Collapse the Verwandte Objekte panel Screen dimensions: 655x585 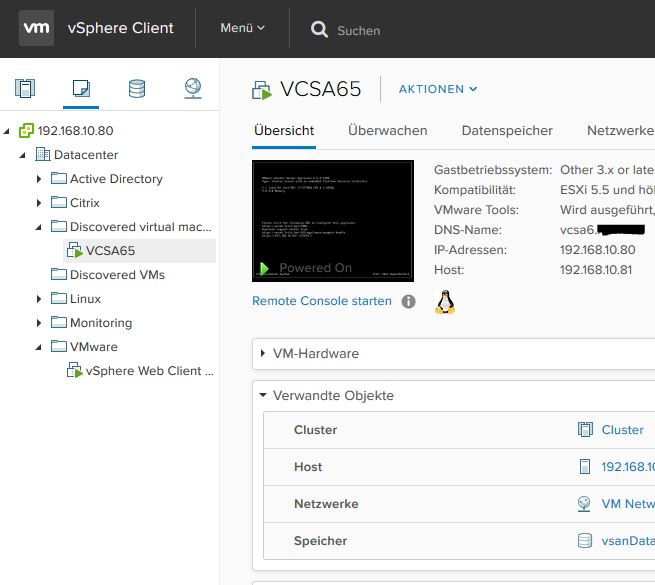(x=263, y=395)
